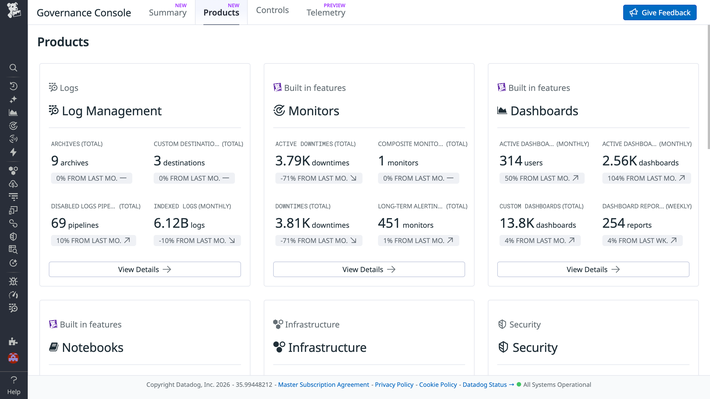Image resolution: width=710 pixels, height=399 pixels.
Task: Select the Products tab
Action: (221, 12)
